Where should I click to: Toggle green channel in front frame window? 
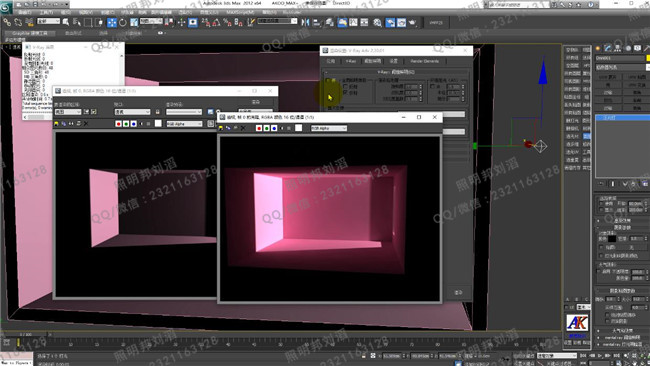coord(266,128)
